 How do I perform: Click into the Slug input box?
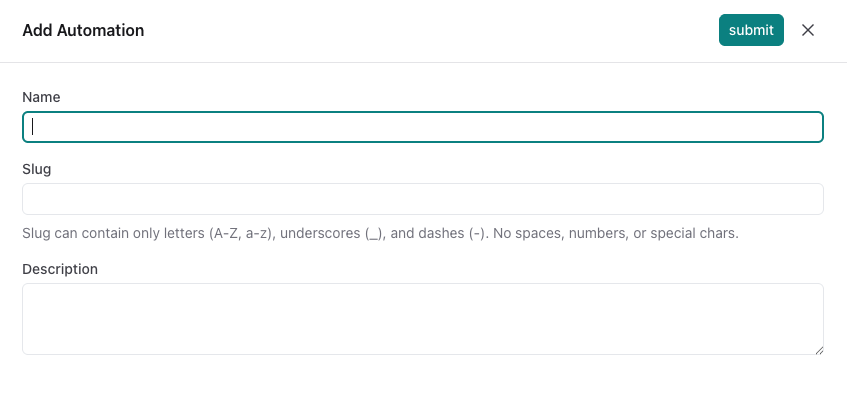[x=422, y=199]
